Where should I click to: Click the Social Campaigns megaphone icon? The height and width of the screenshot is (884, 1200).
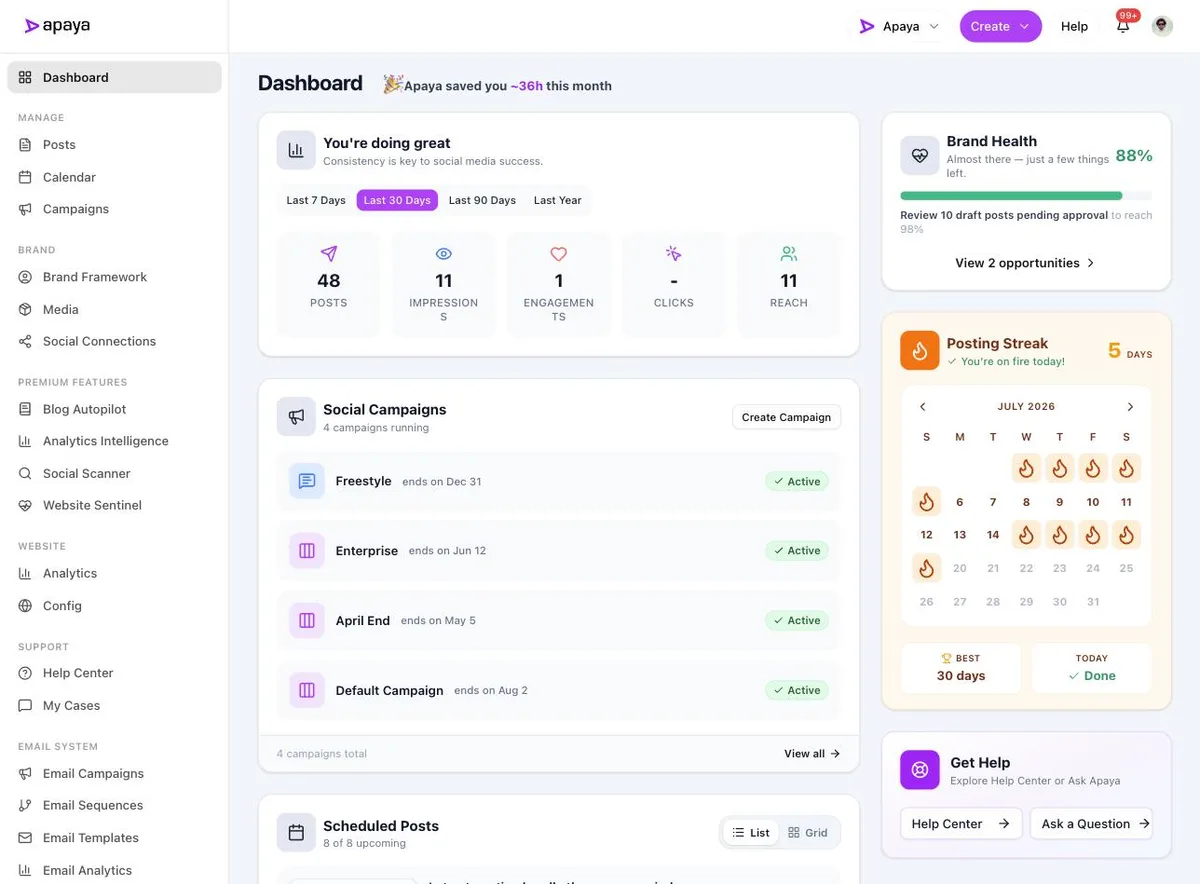coord(296,417)
